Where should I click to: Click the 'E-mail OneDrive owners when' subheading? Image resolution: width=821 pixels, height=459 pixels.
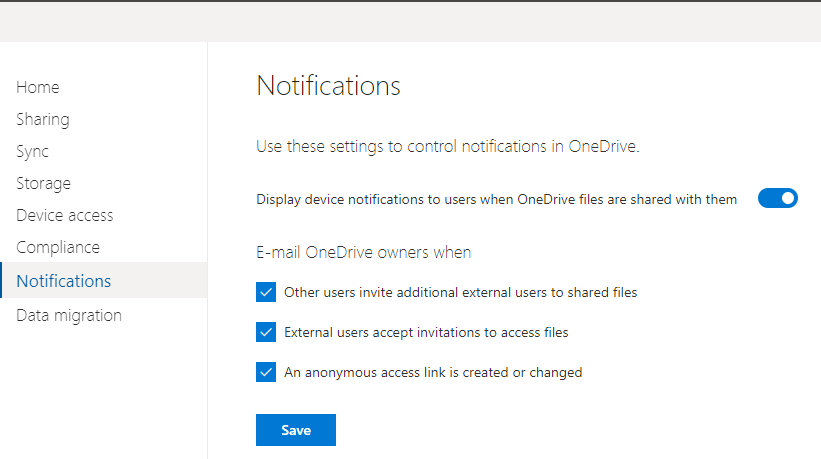[364, 252]
